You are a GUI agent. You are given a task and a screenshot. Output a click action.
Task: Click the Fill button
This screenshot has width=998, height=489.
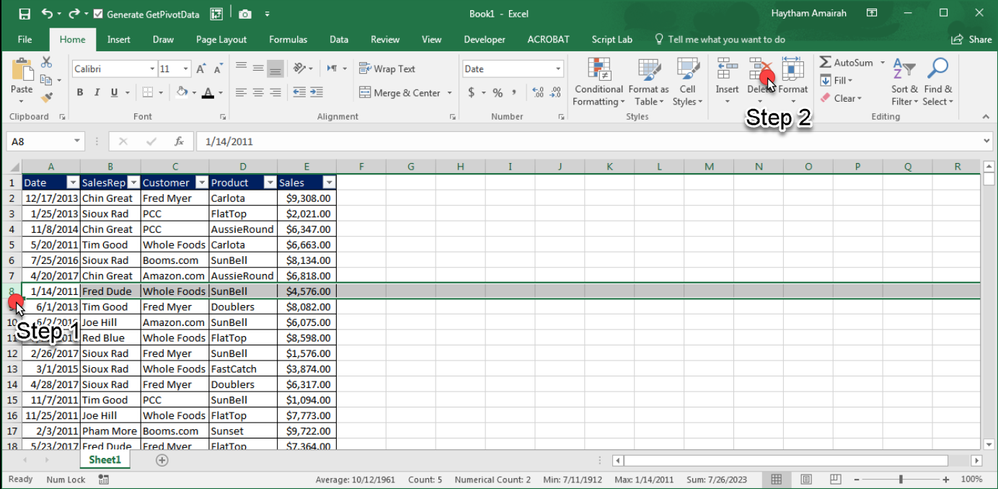[x=836, y=81]
